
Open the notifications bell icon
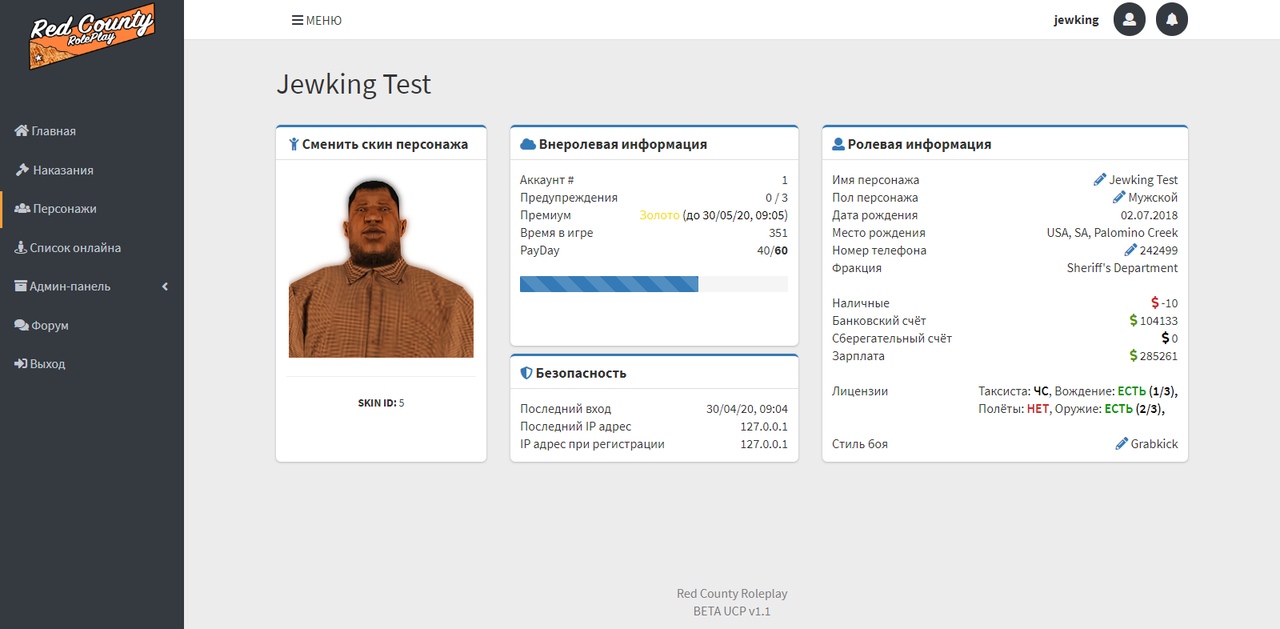pos(1172,19)
